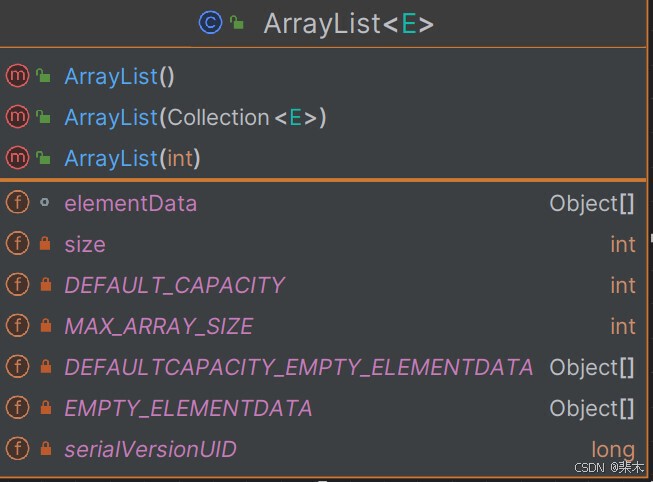
Task: Select the DEFAULT_CAPACITY field
Action: (x=174, y=286)
